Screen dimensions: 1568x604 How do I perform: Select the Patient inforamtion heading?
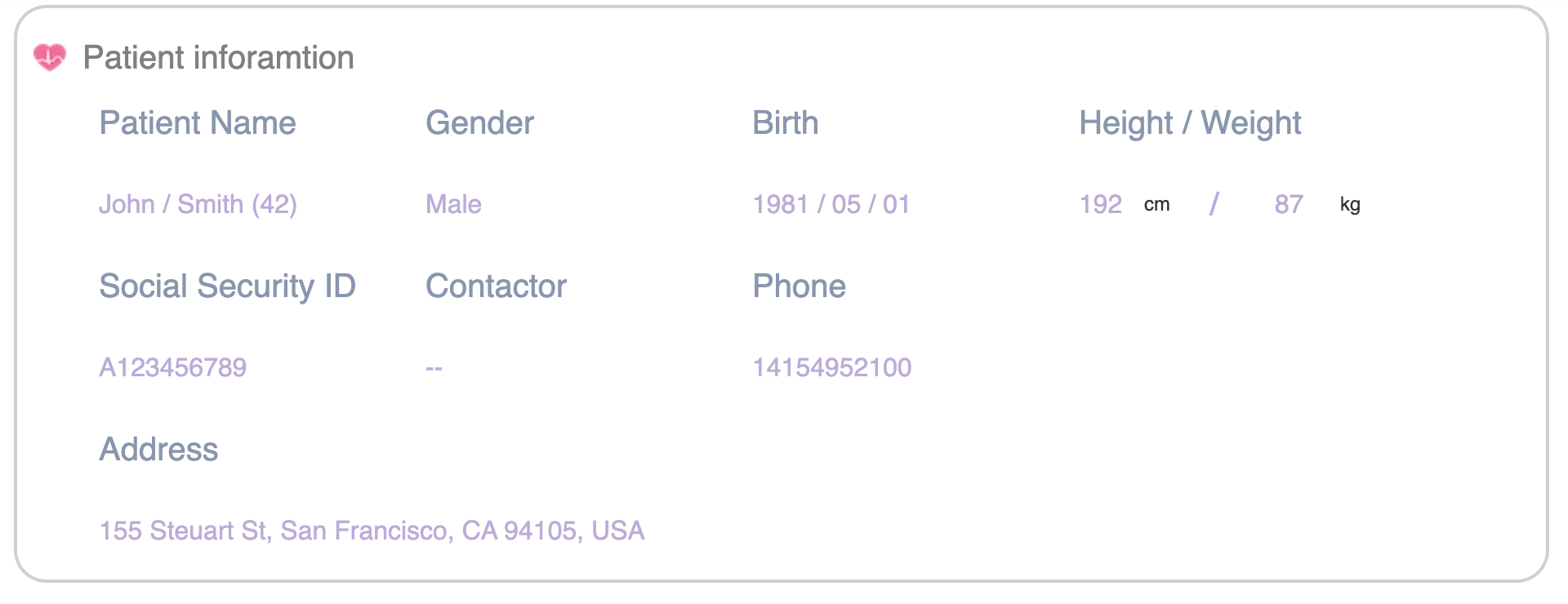218,58
